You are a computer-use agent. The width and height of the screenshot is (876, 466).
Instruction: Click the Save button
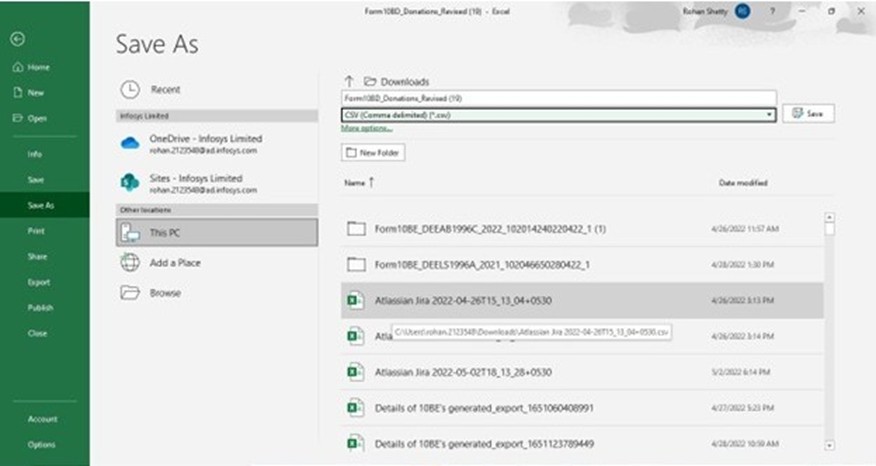(x=808, y=113)
